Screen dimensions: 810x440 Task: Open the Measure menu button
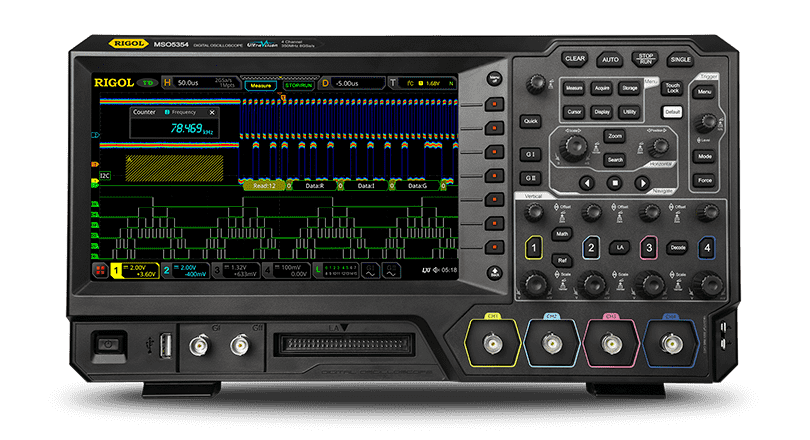[573, 88]
